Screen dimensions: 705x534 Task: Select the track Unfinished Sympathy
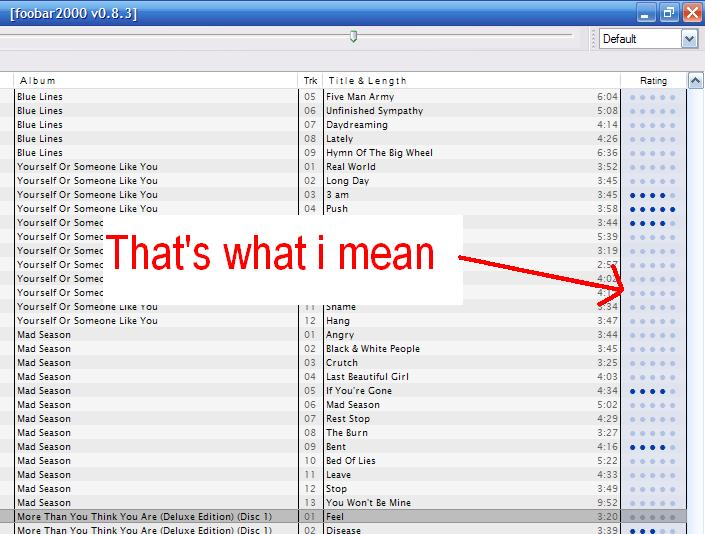click(x=375, y=111)
